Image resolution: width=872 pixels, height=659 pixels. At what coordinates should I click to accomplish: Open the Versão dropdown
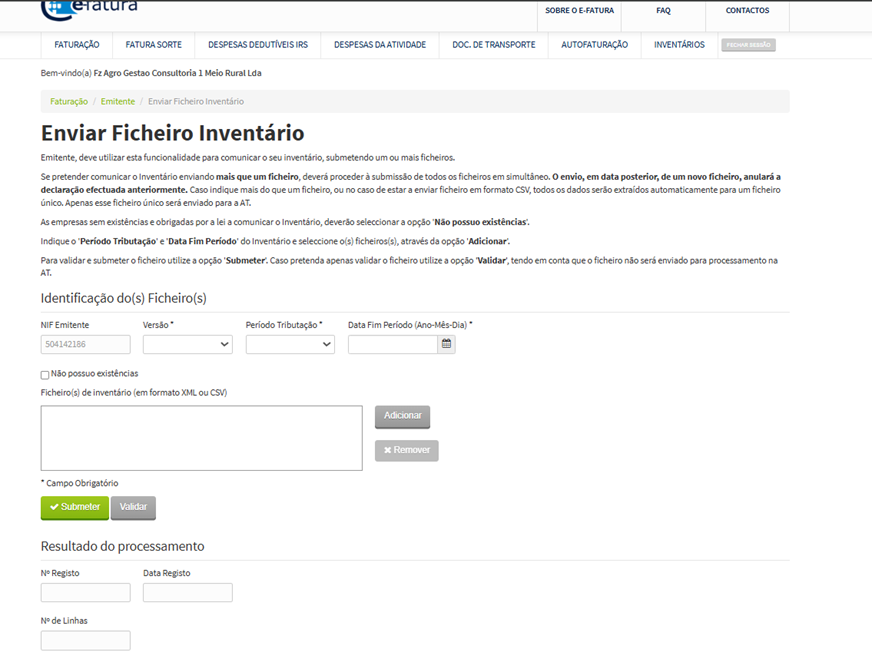(187, 343)
